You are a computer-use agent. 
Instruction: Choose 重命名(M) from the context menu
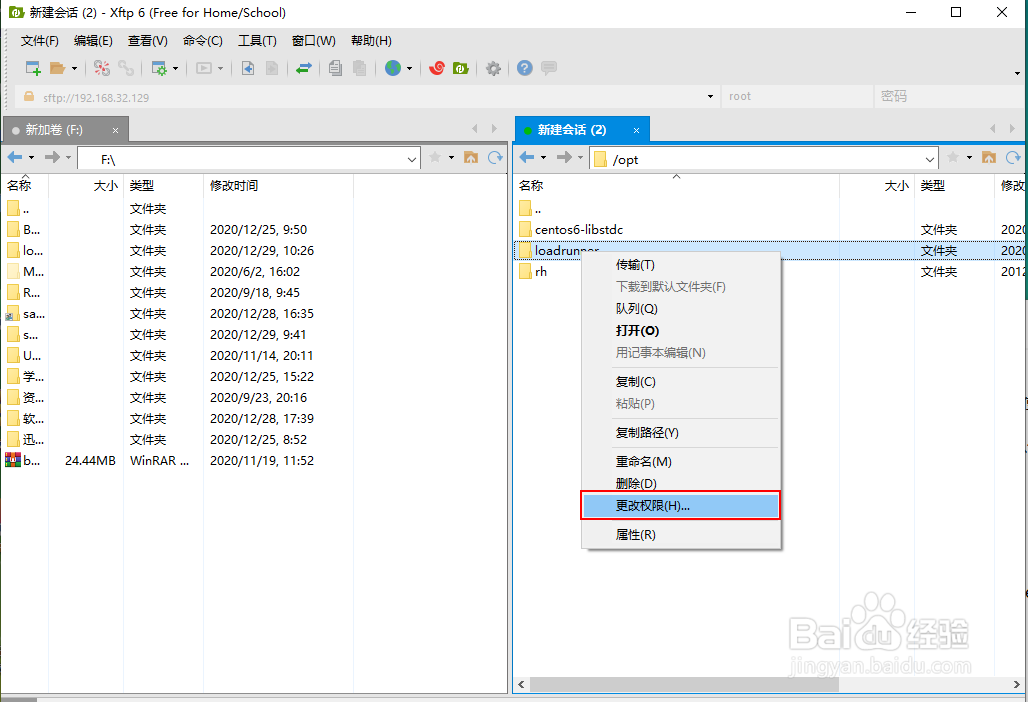(681, 462)
